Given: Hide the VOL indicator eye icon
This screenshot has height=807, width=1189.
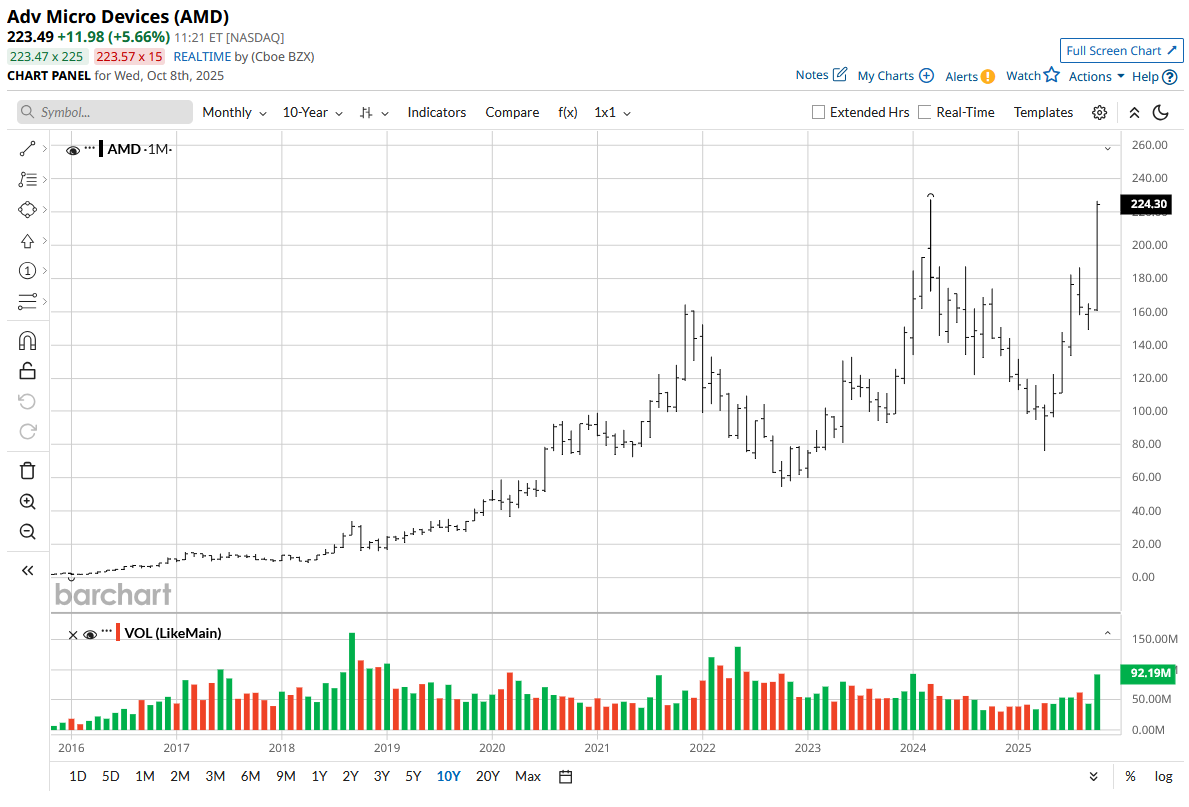Looking at the screenshot, I should point(89,635).
